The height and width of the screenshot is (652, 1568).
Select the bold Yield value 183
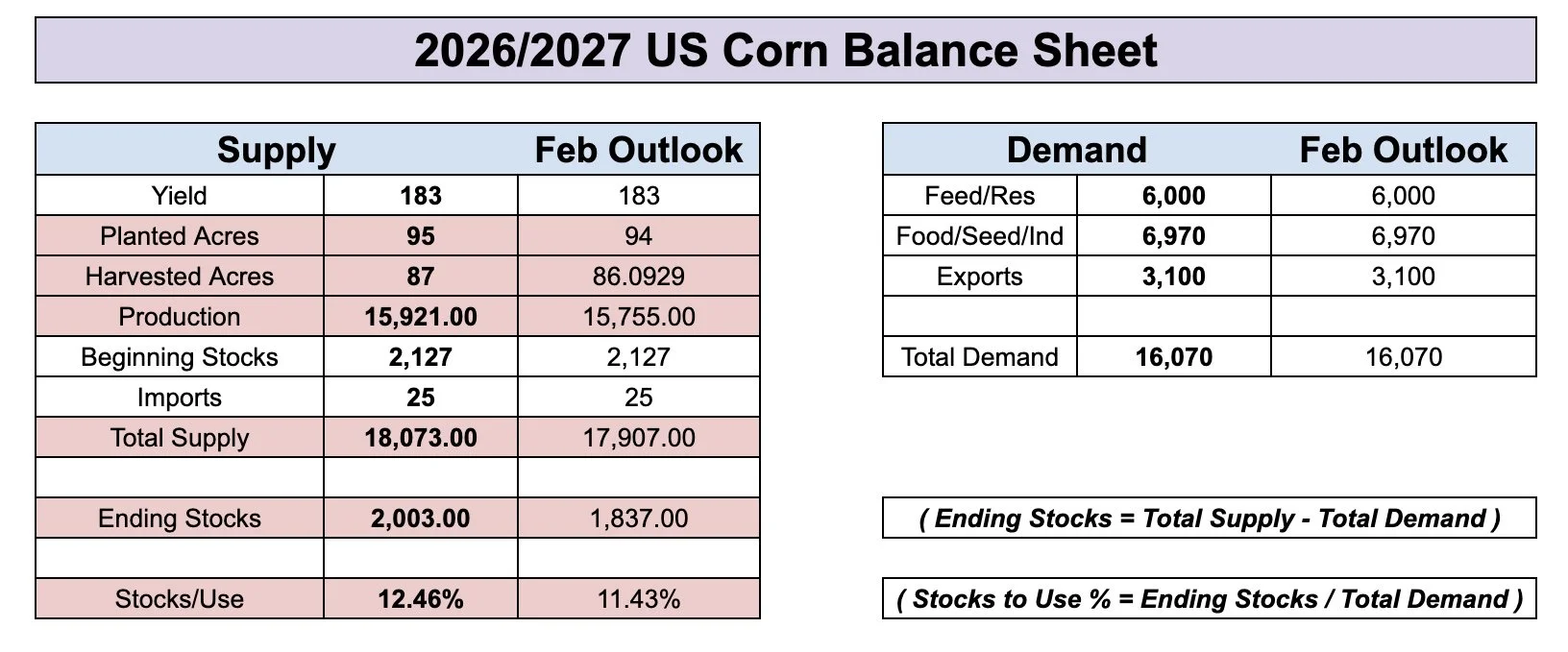(421, 196)
